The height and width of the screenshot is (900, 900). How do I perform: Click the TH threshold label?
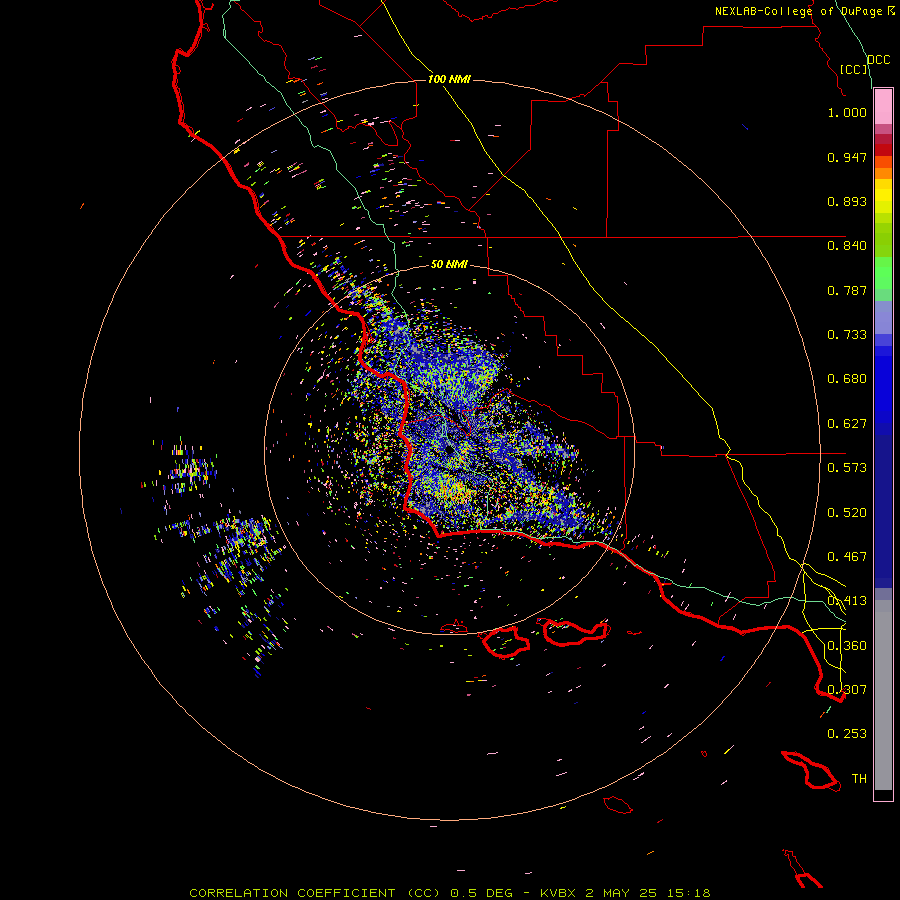tap(859, 779)
